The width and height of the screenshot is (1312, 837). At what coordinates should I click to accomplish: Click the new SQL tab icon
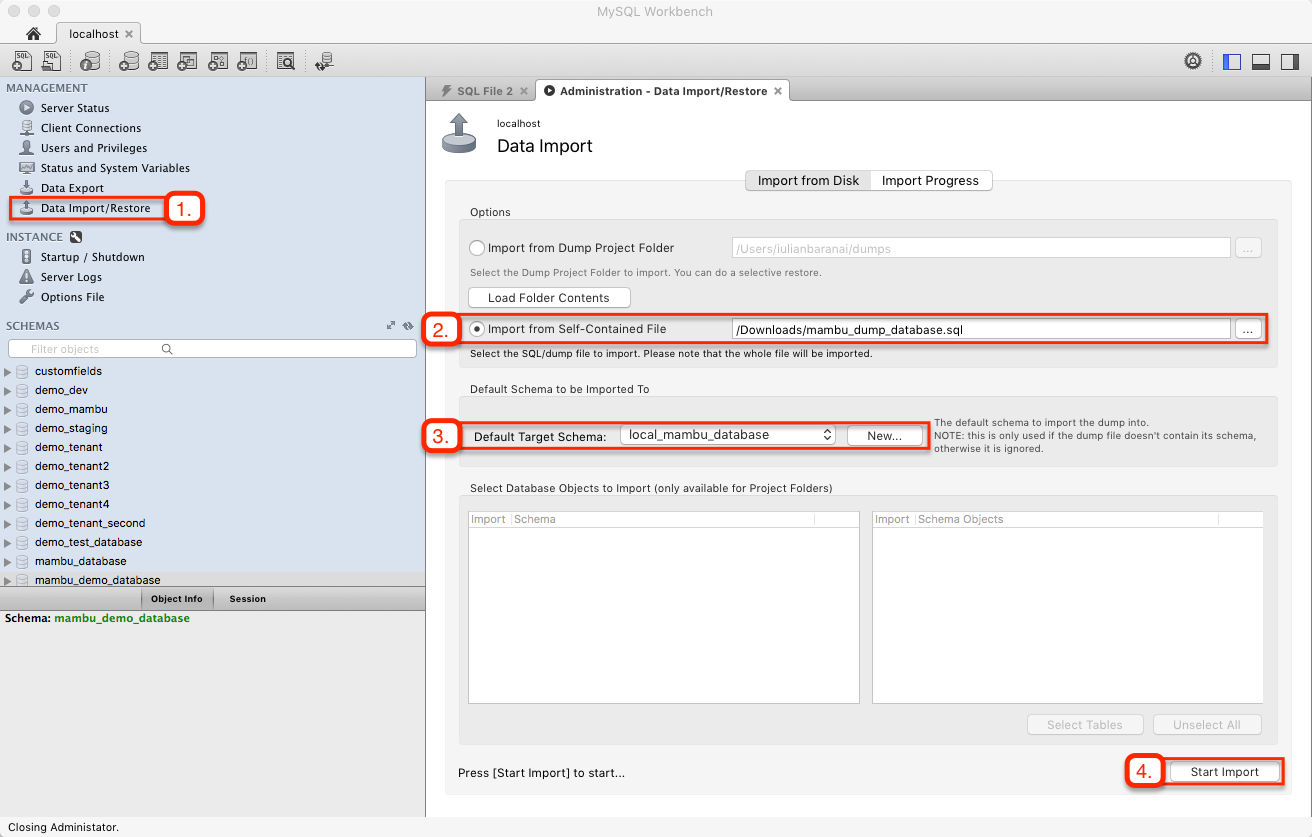pos(22,62)
